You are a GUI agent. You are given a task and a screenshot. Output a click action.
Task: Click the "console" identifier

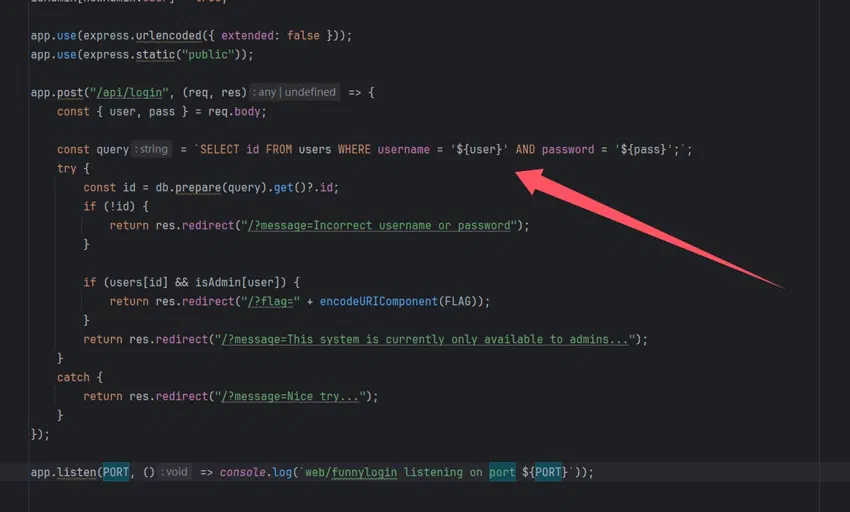[x=243, y=472]
